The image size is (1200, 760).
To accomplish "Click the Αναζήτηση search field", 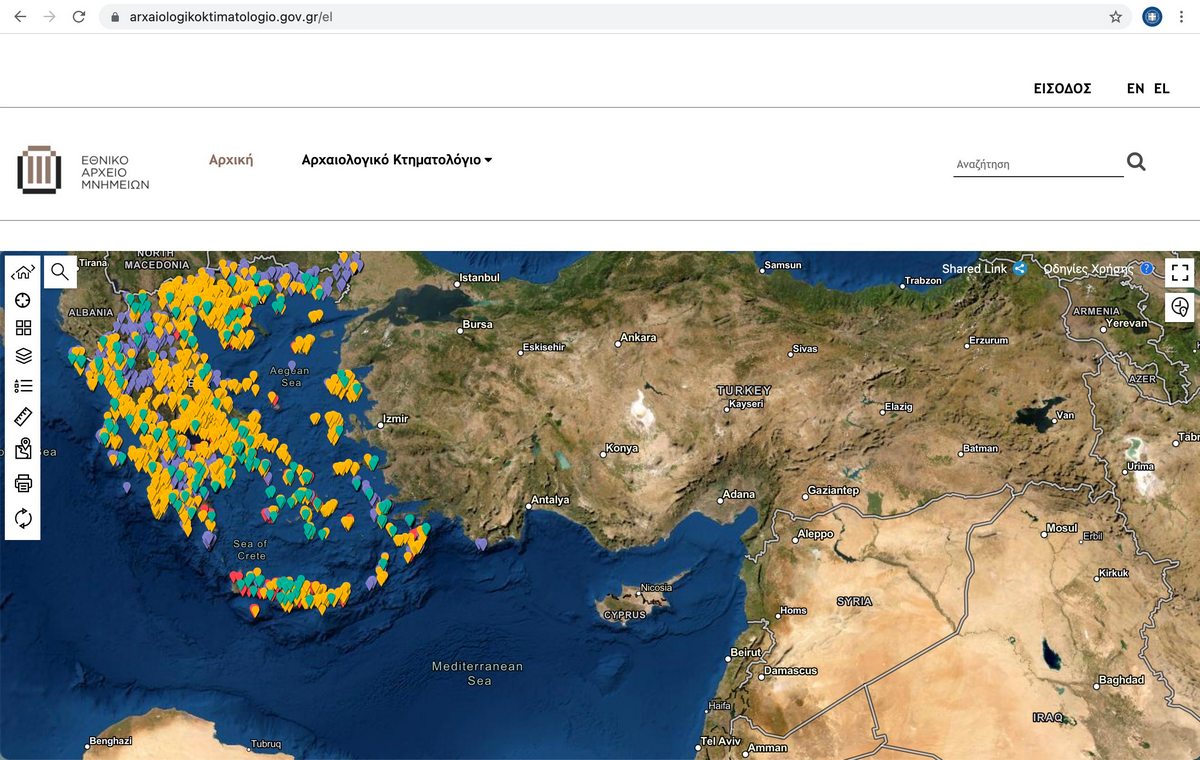I will [x=1037, y=164].
